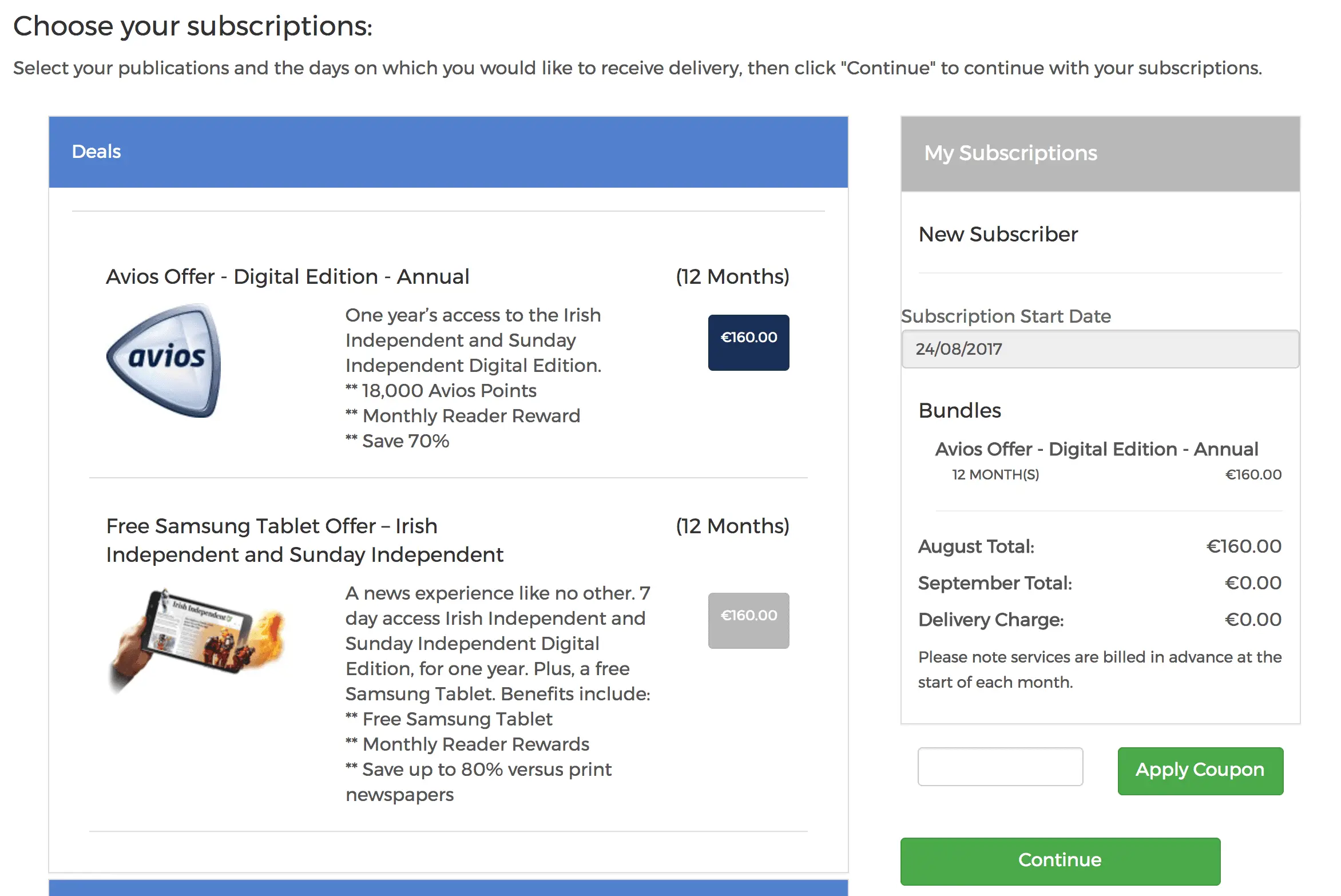Click the Samsung tablet offer image
This screenshot has height=896, width=1341.
tap(197, 637)
